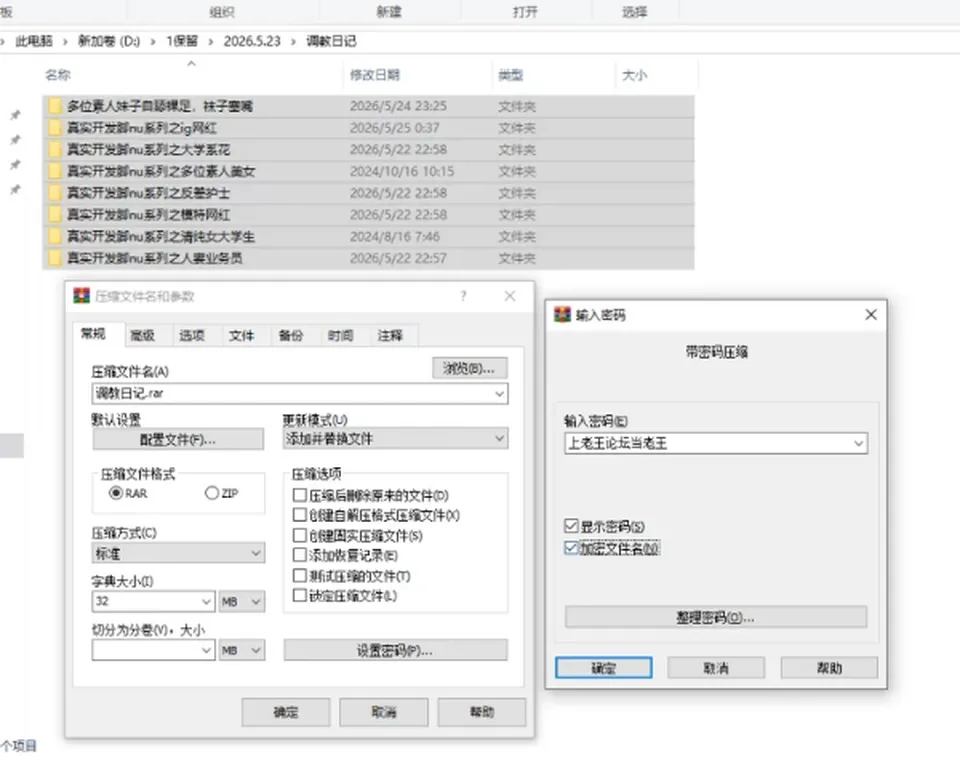Enable 压缩后删除原来的文件 option

[x=299, y=495]
